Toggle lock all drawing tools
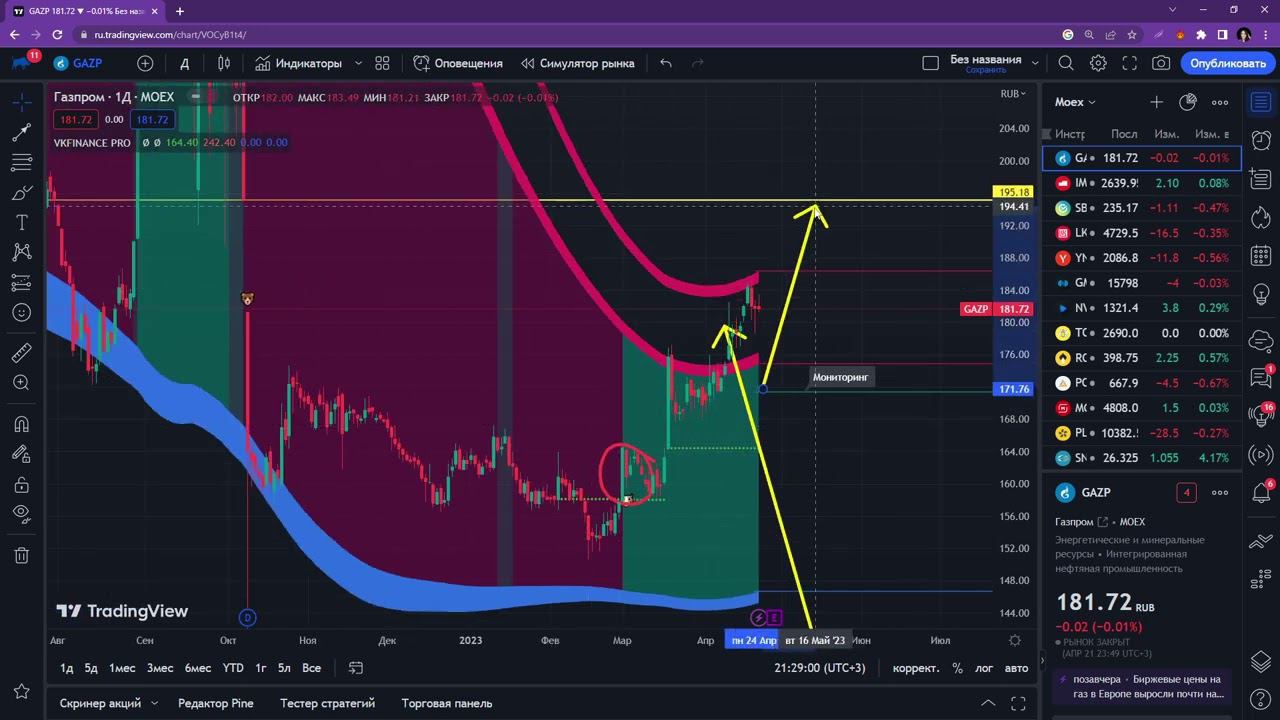1280x720 pixels. pos(22,485)
